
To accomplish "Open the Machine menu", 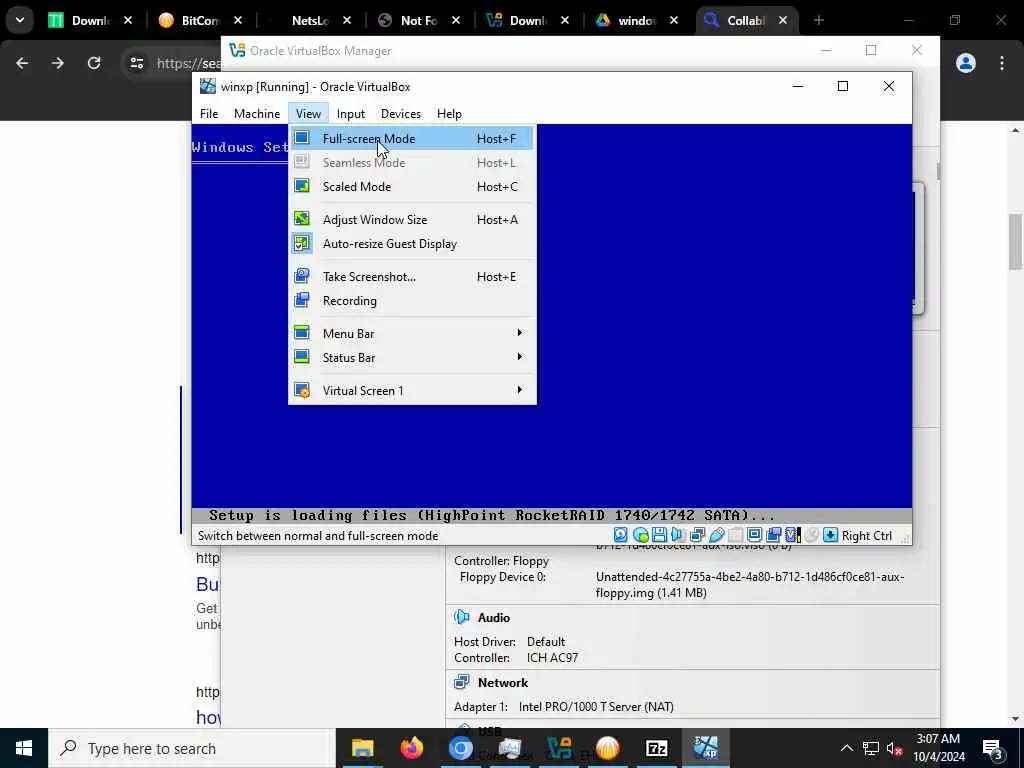I will (257, 114).
